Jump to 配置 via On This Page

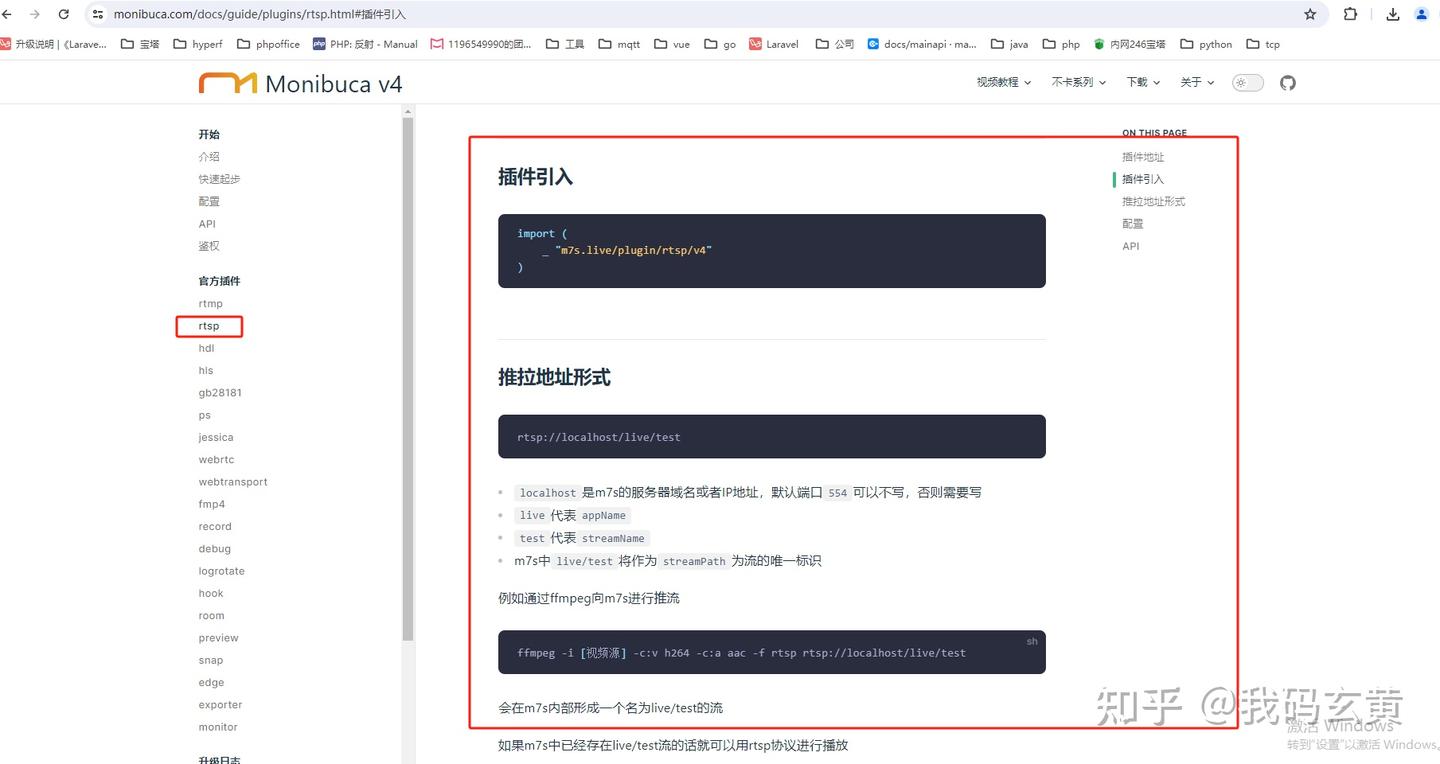[1132, 223]
